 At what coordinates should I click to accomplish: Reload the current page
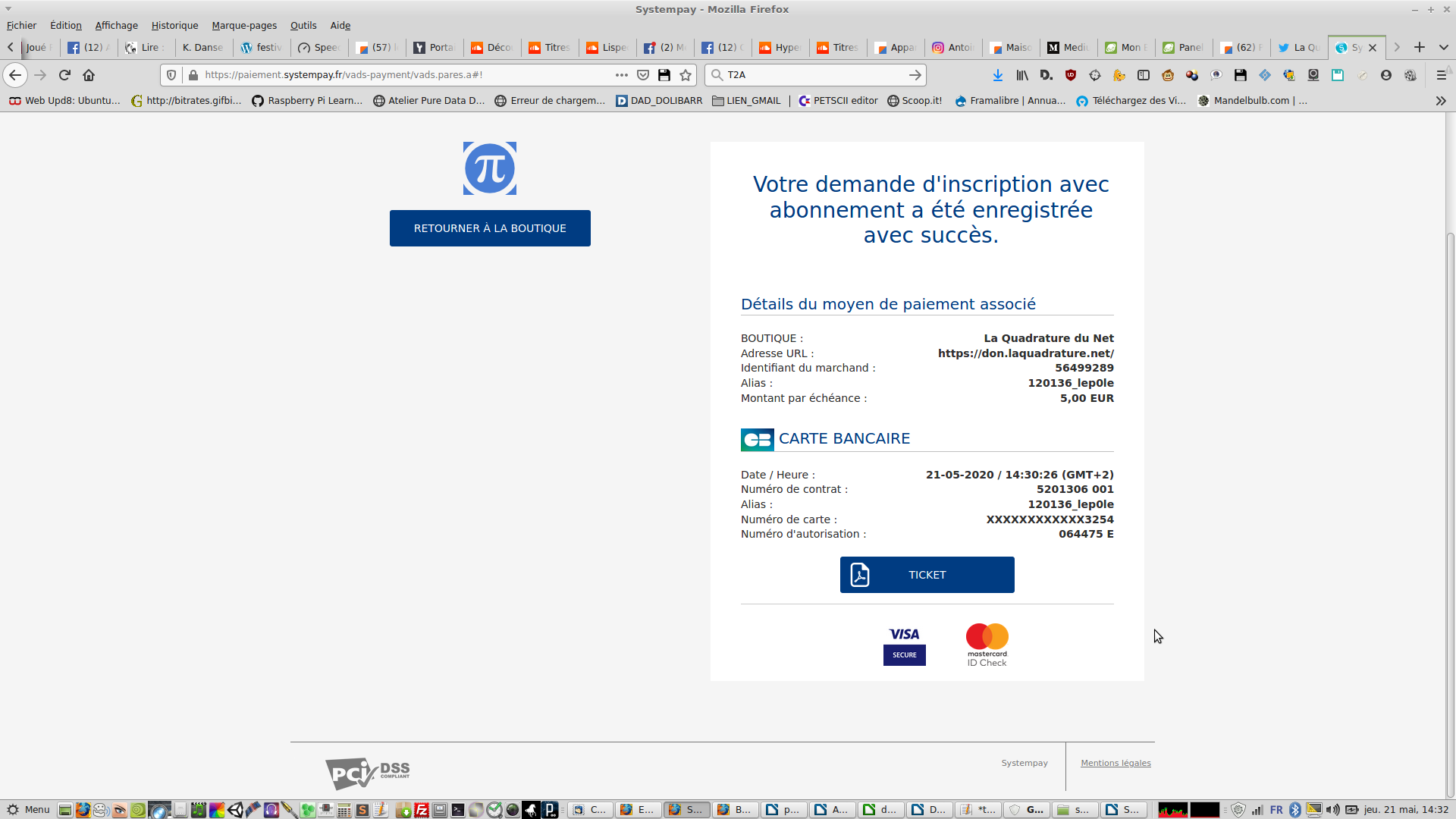[x=64, y=75]
